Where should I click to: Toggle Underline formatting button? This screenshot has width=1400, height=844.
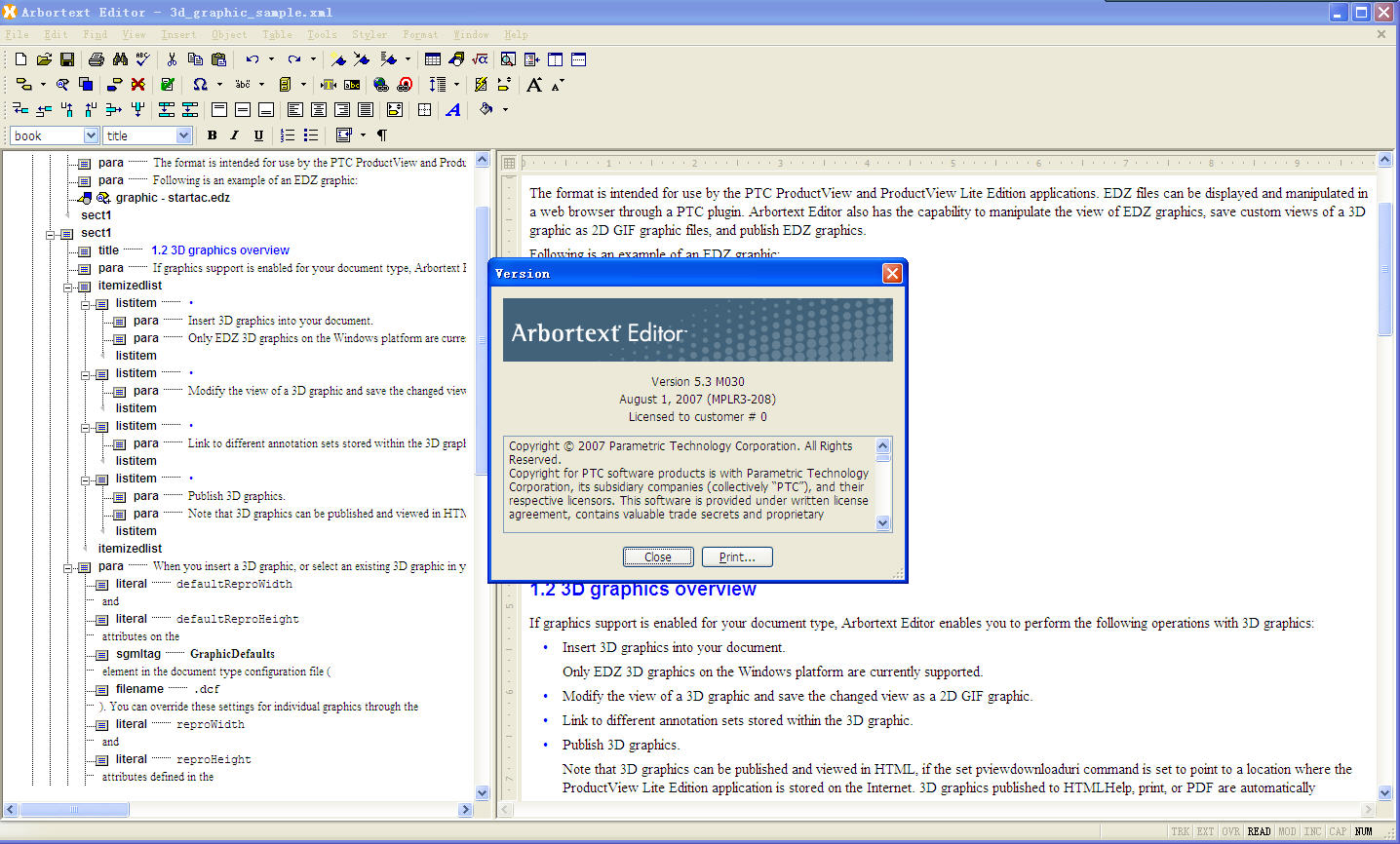tap(258, 135)
